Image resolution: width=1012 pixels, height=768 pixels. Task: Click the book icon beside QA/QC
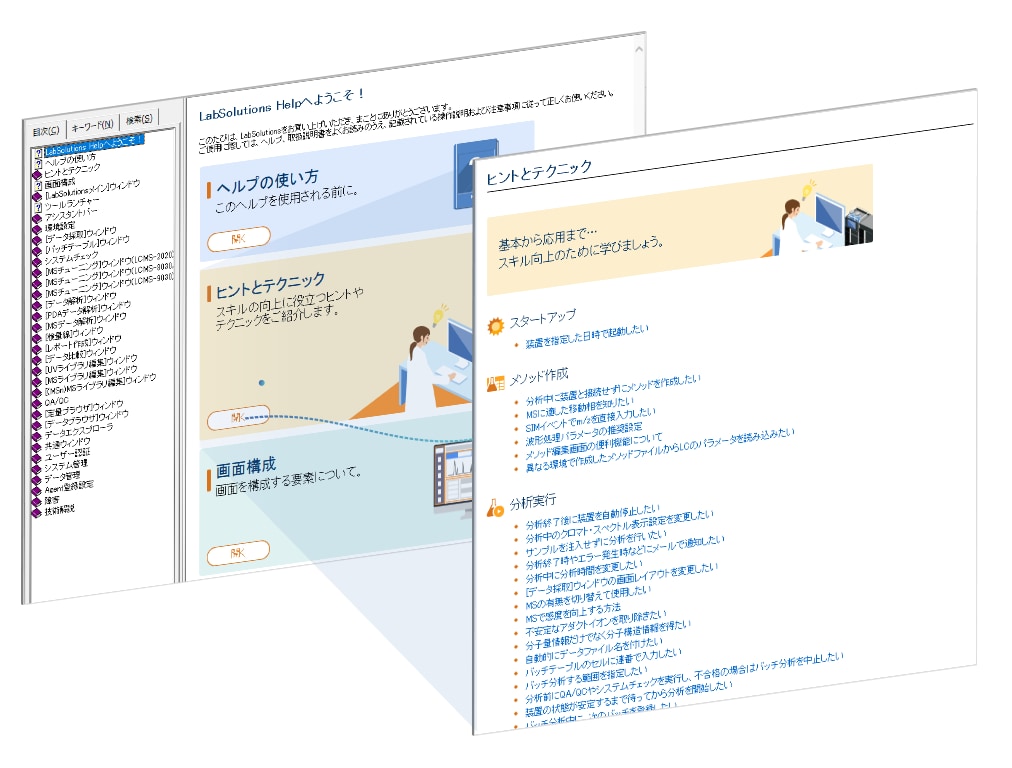[37, 403]
